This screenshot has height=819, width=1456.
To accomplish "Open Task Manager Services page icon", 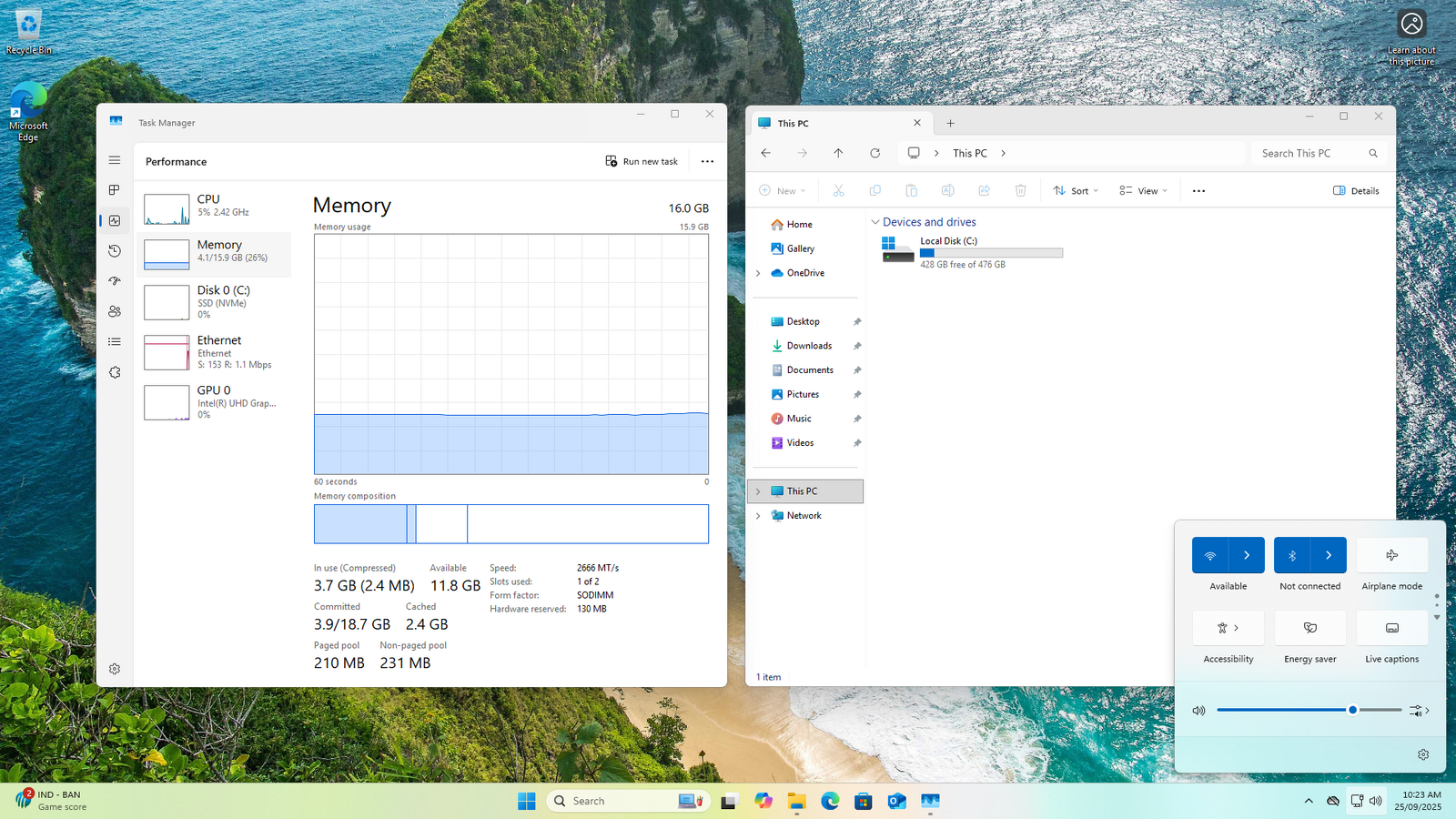I will tap(115, 372).
